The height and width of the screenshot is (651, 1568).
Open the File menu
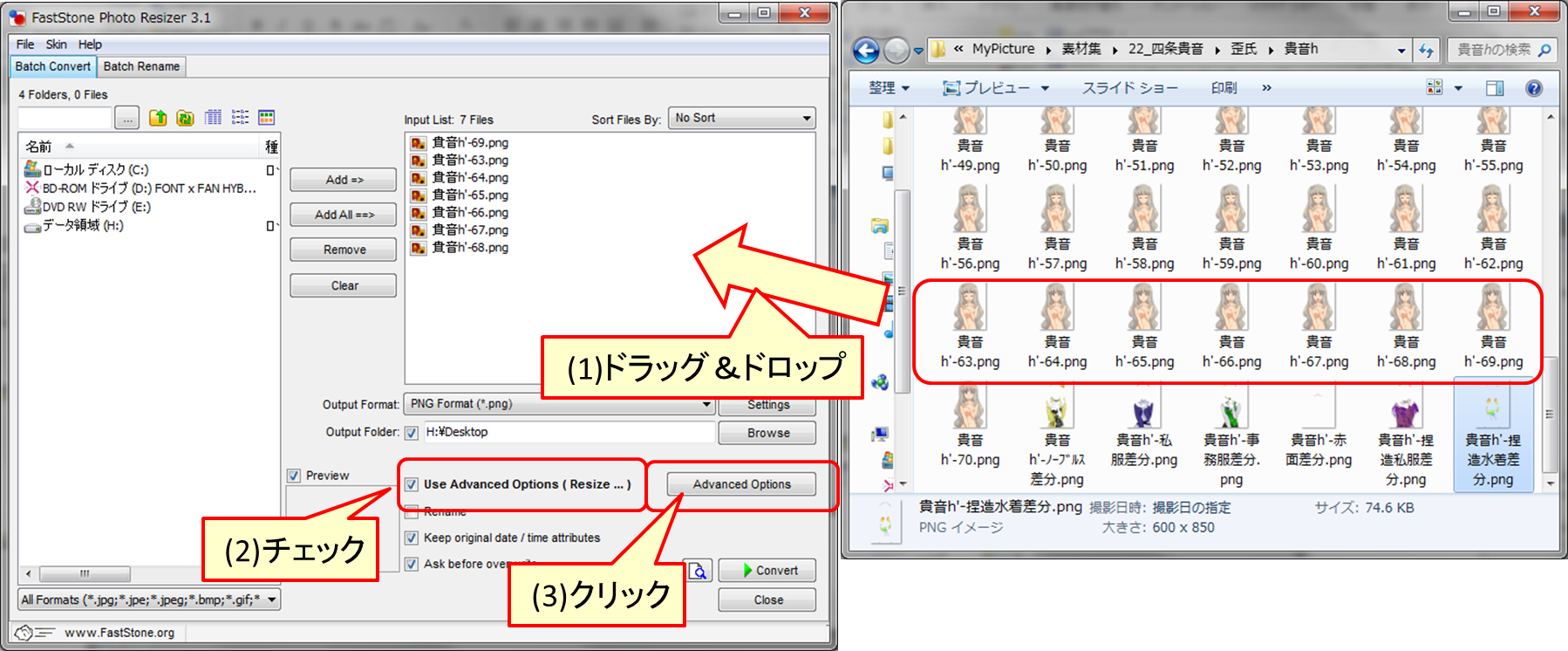coord(25,45)
